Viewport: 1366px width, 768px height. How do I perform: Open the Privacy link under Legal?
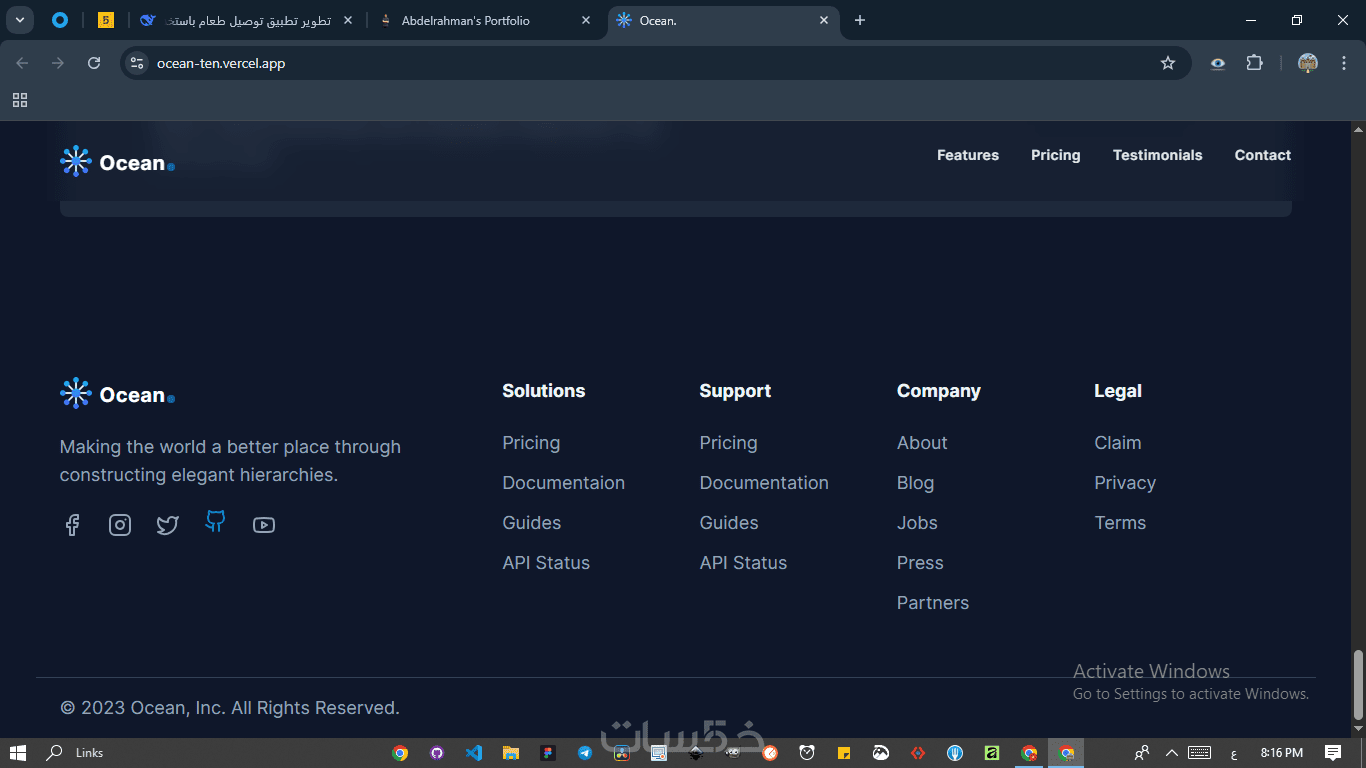pyautogui.click(x=1125, y=483)
